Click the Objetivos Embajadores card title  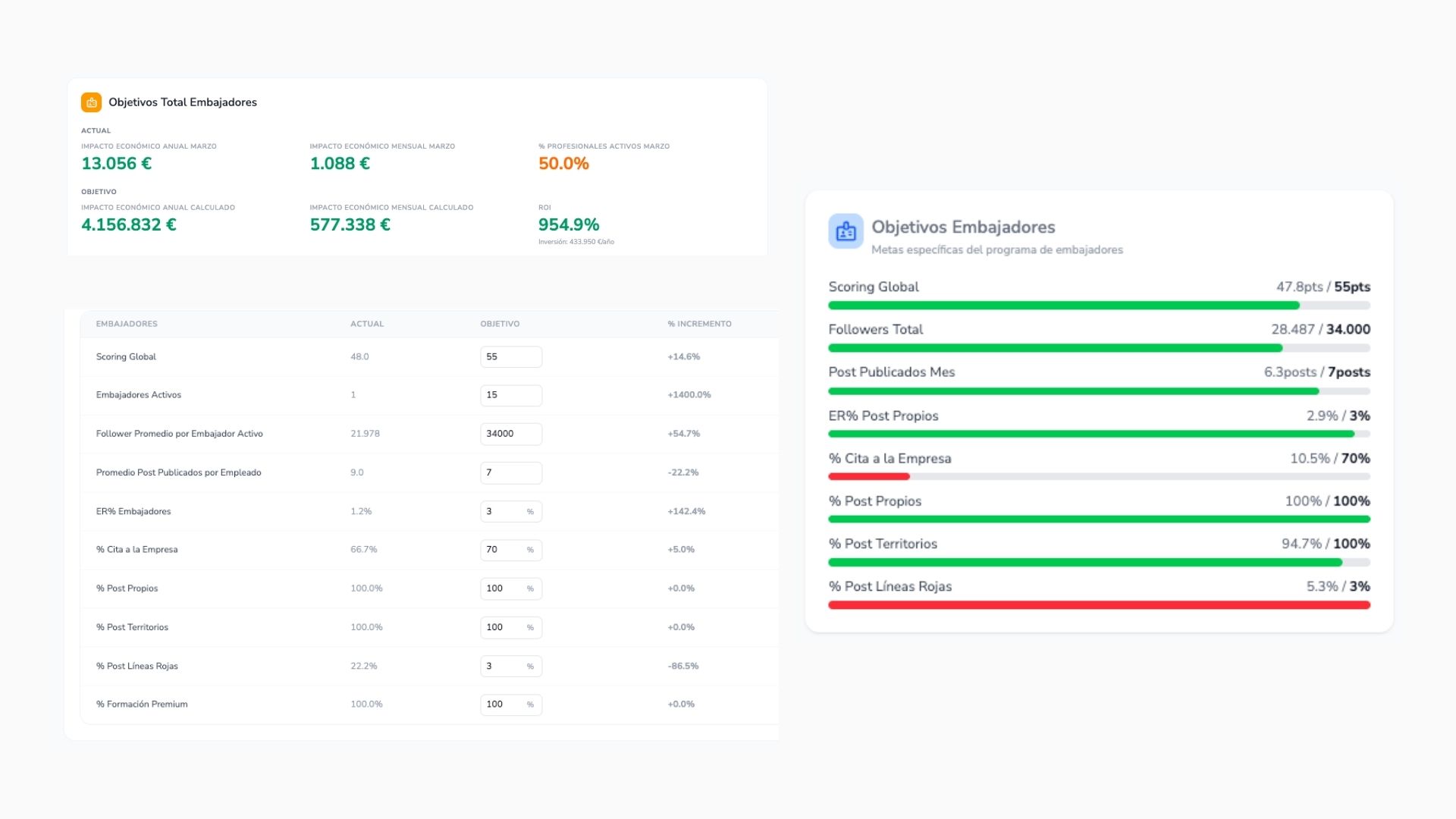coord(963,227)
